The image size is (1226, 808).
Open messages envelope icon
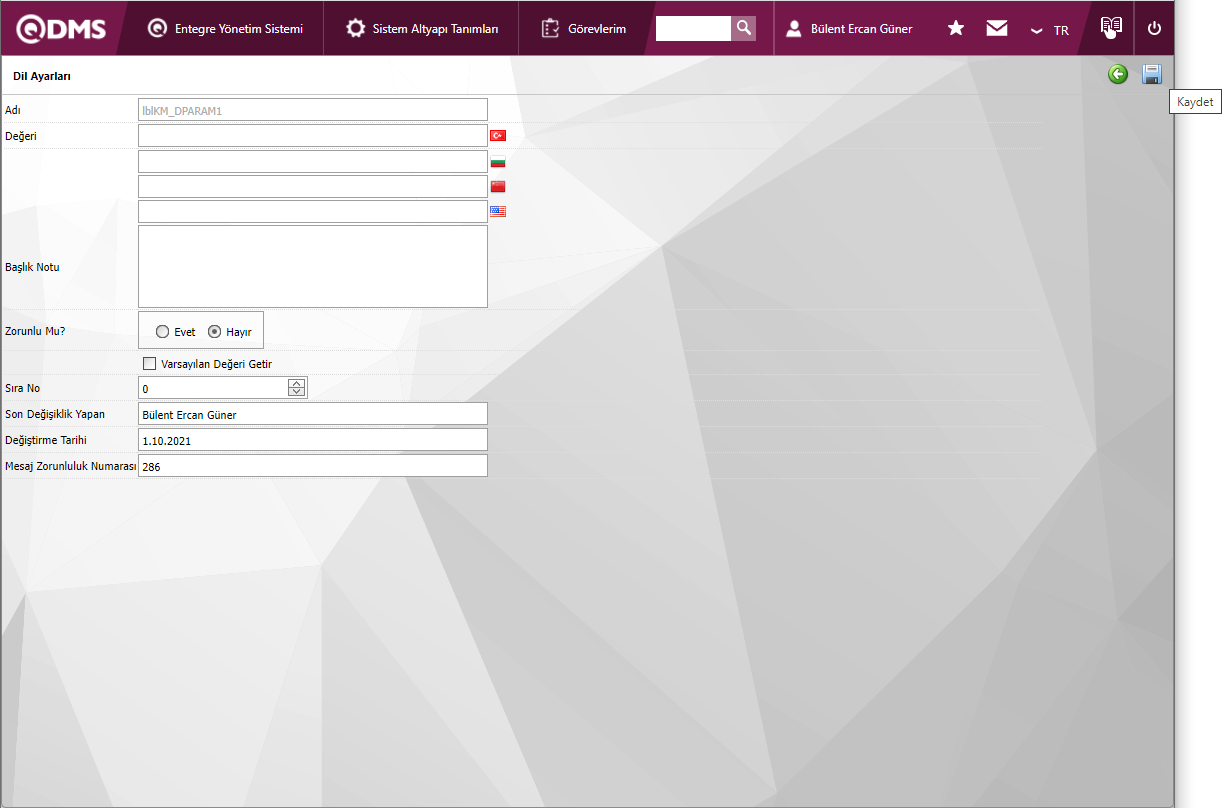coord(997,28)
